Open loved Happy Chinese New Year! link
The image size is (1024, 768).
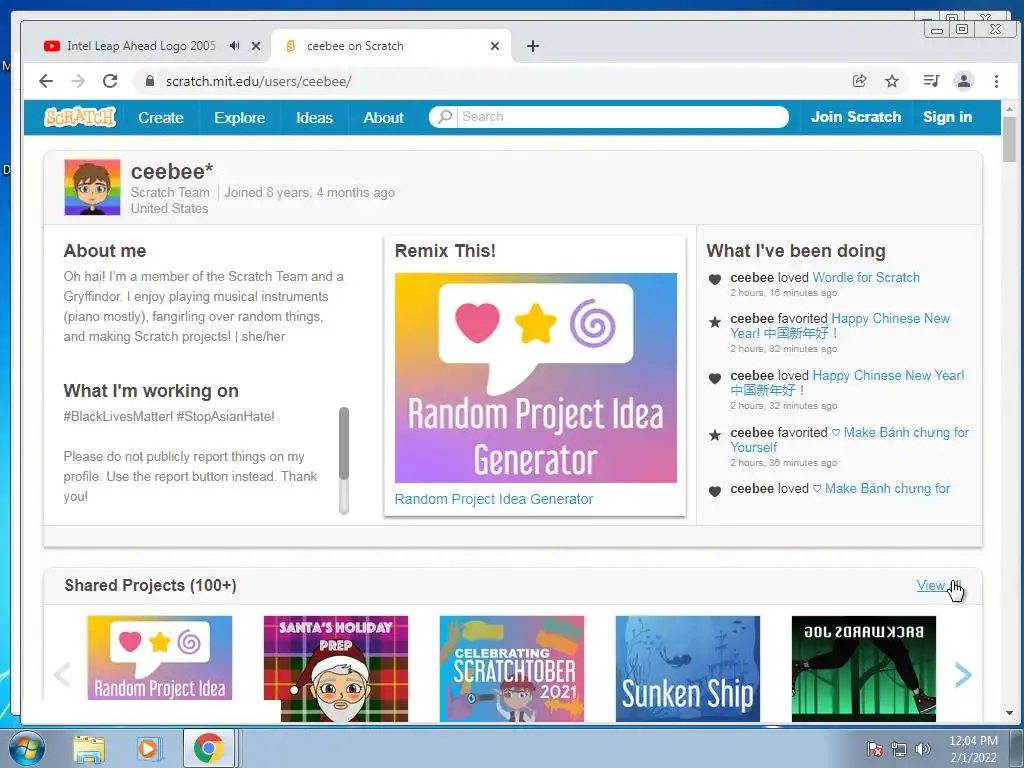847,383
